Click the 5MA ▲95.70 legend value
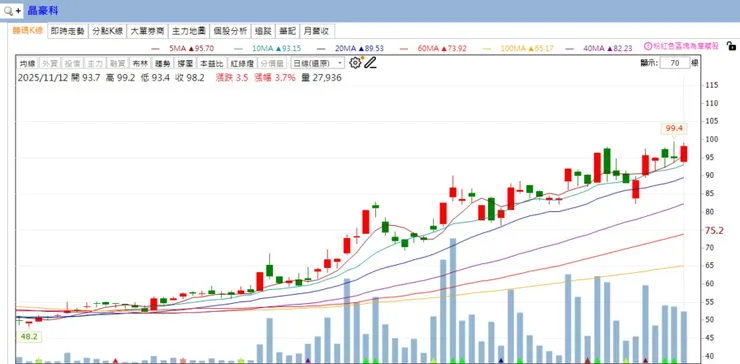The width and height of the screenshot is (740, 364). click(x=192, y=48)
